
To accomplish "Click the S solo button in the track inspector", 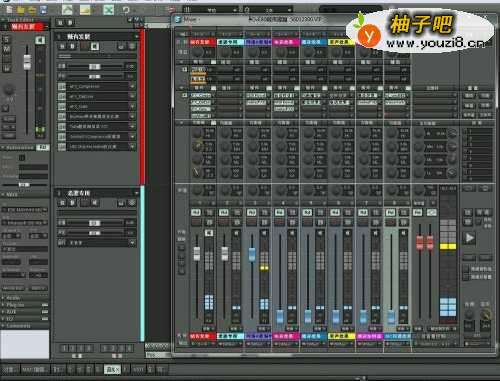I will coord(6,40).
